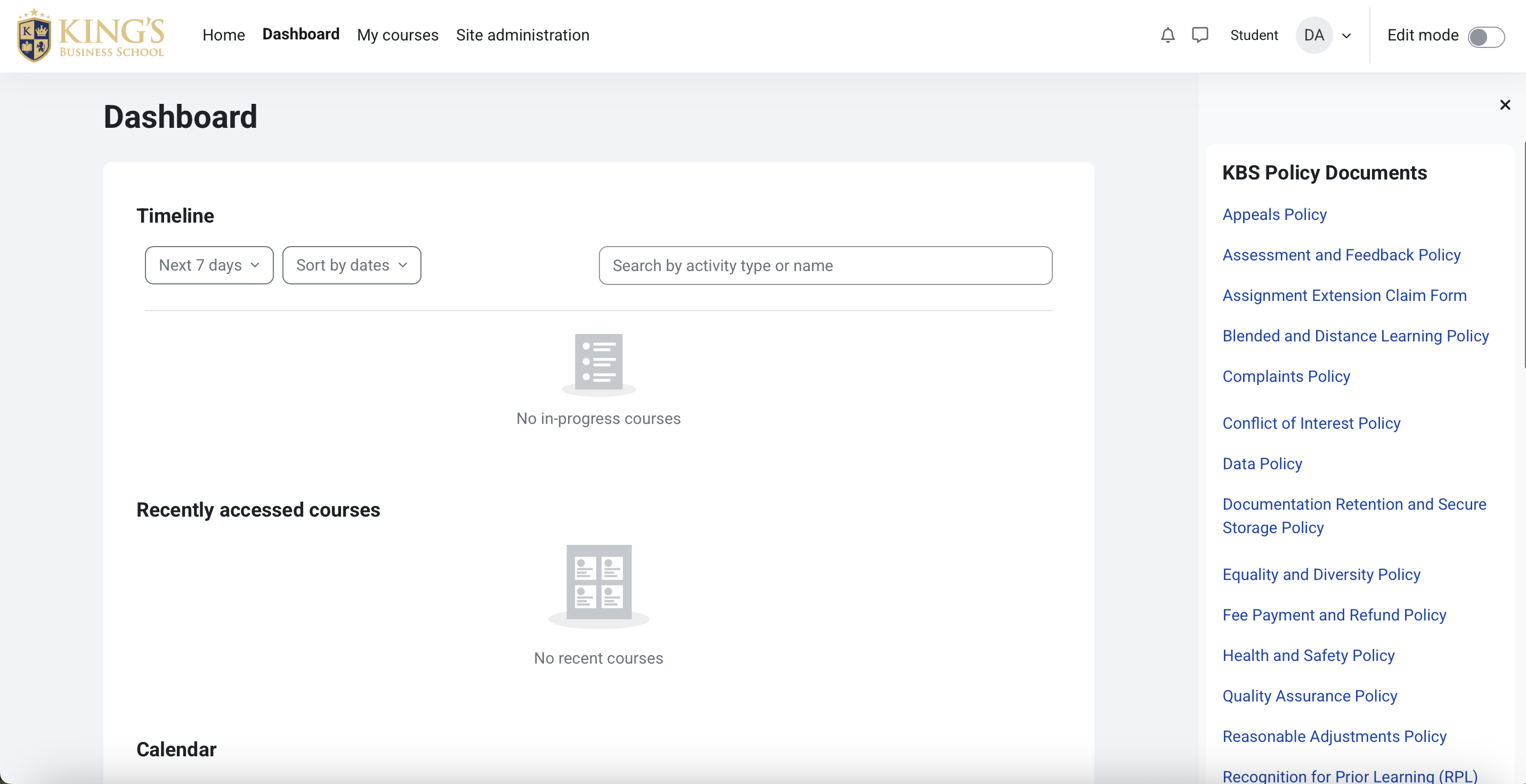Open the Sort by dates dropdown

click(x=351, y=265)
